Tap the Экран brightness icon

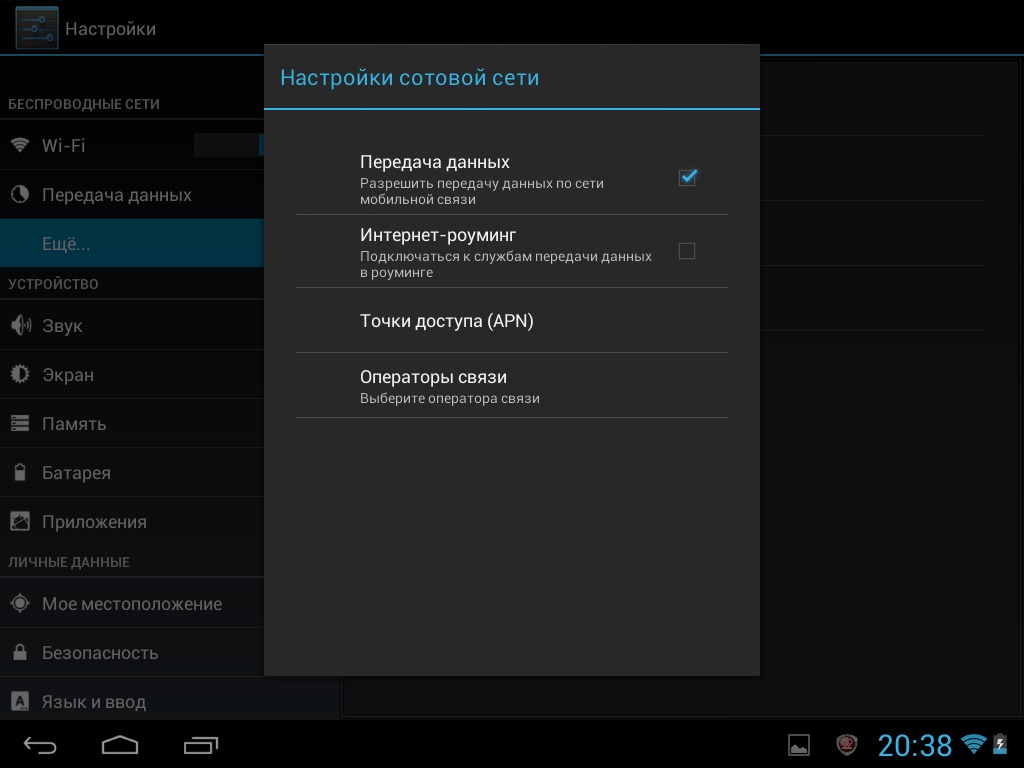[20, 375]
